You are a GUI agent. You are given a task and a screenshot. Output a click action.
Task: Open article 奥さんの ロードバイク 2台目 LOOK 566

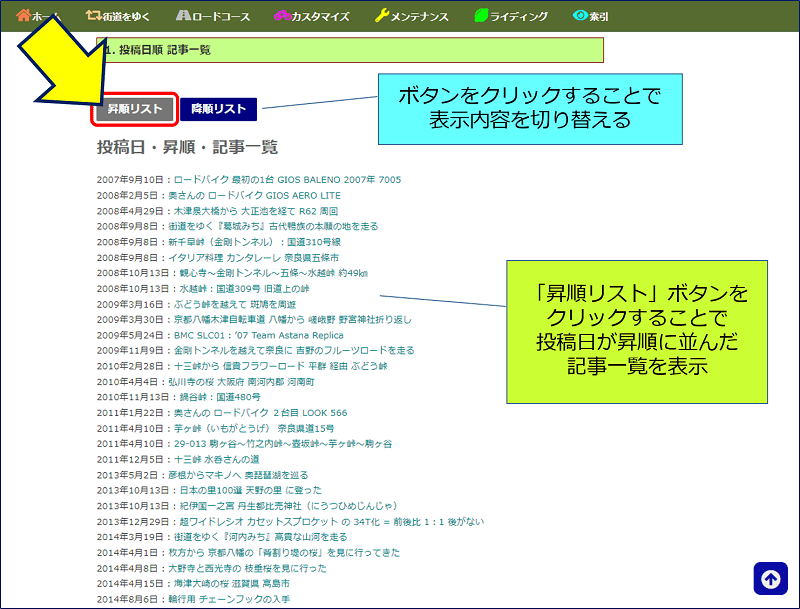pos(260,413)
